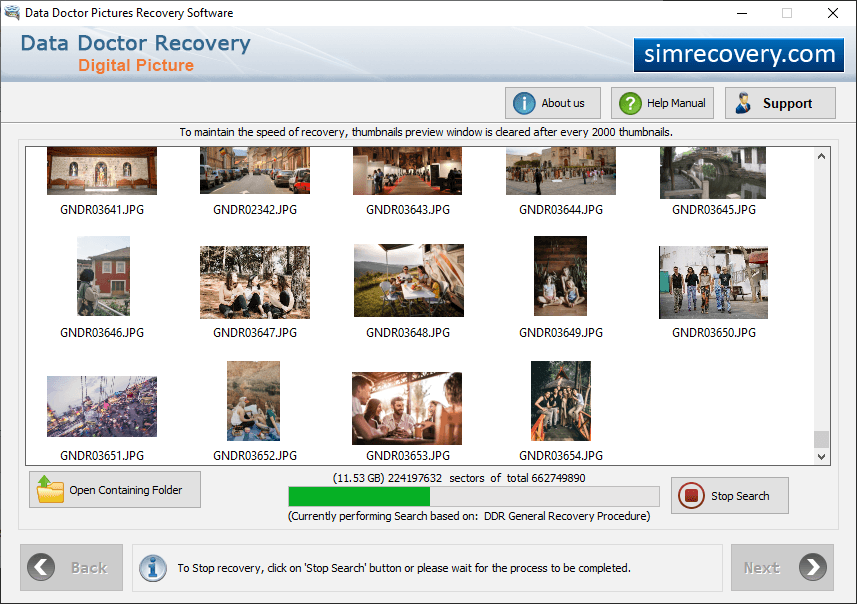857x604 pixels.
Task: Go to the Next step
Action: [782, 567]
